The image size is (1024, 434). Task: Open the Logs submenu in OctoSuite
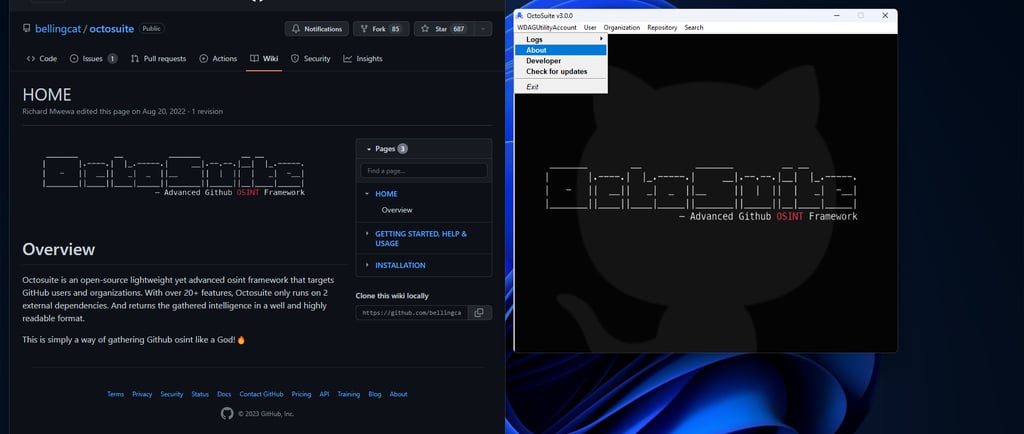click(561, 40)
